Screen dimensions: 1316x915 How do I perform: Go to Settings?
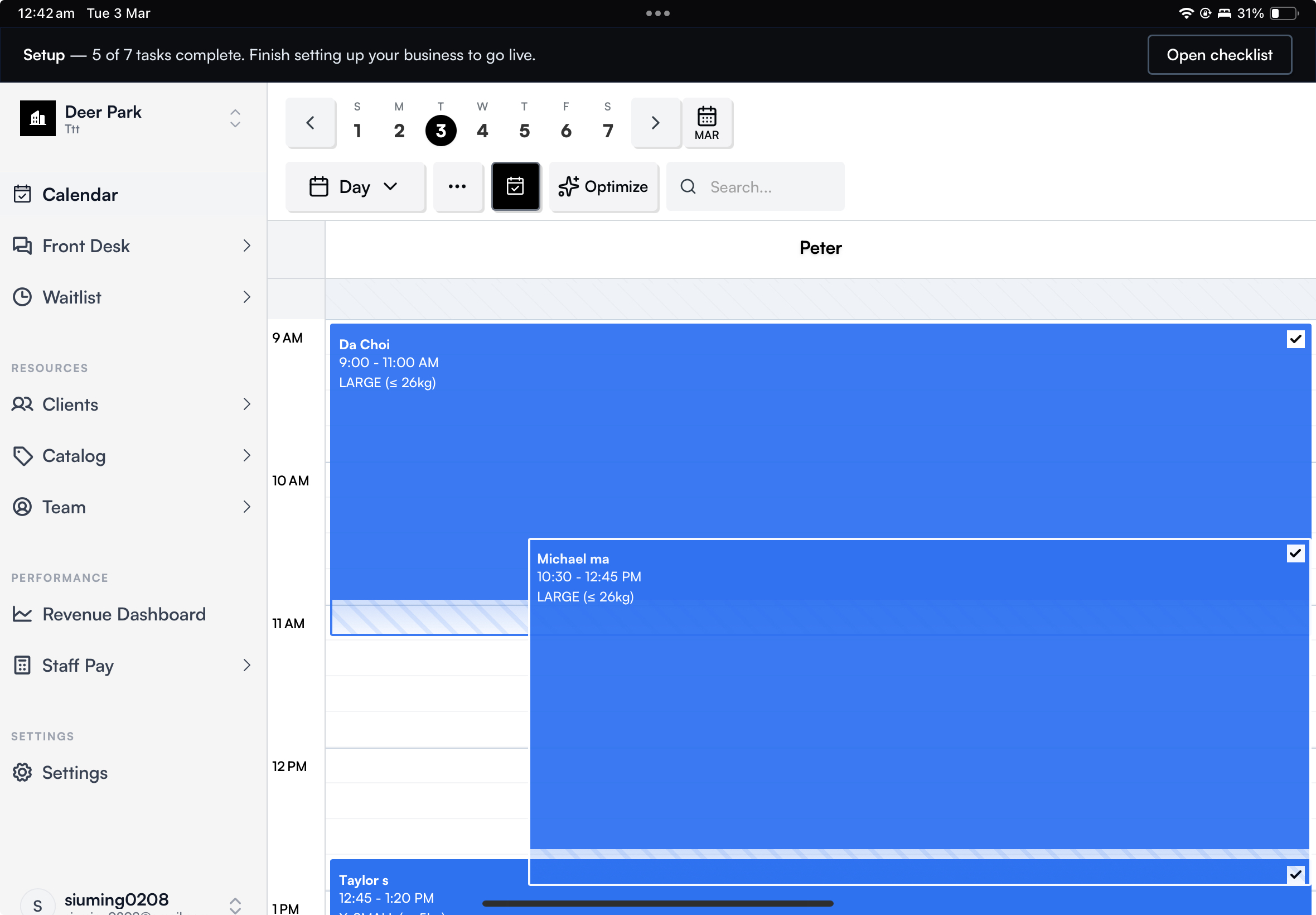coord(75,772)
